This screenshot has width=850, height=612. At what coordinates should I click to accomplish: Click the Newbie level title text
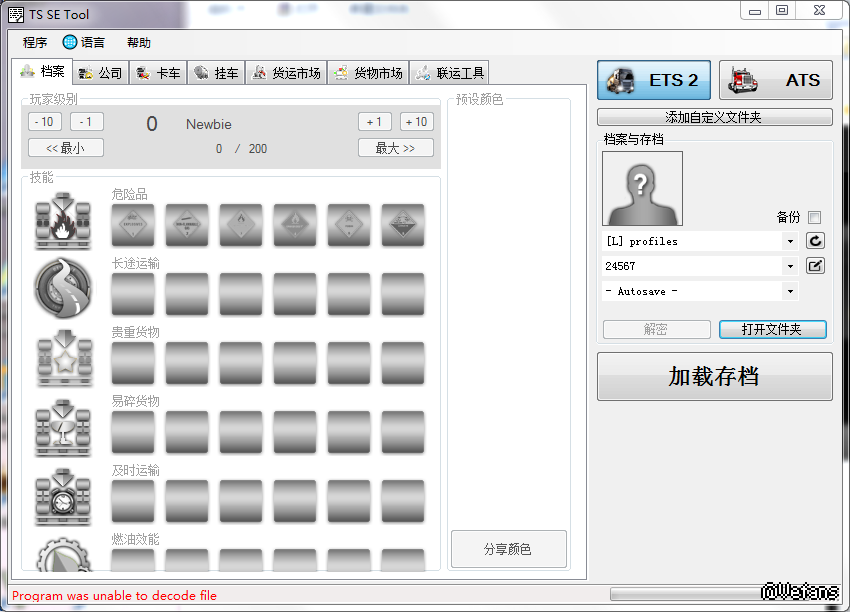pyautogui.click(x=209, y=124)
